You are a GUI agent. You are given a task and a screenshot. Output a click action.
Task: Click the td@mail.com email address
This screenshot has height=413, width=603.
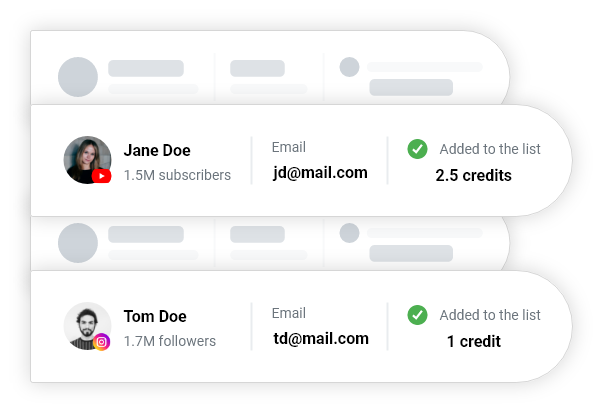coord(321,339)
